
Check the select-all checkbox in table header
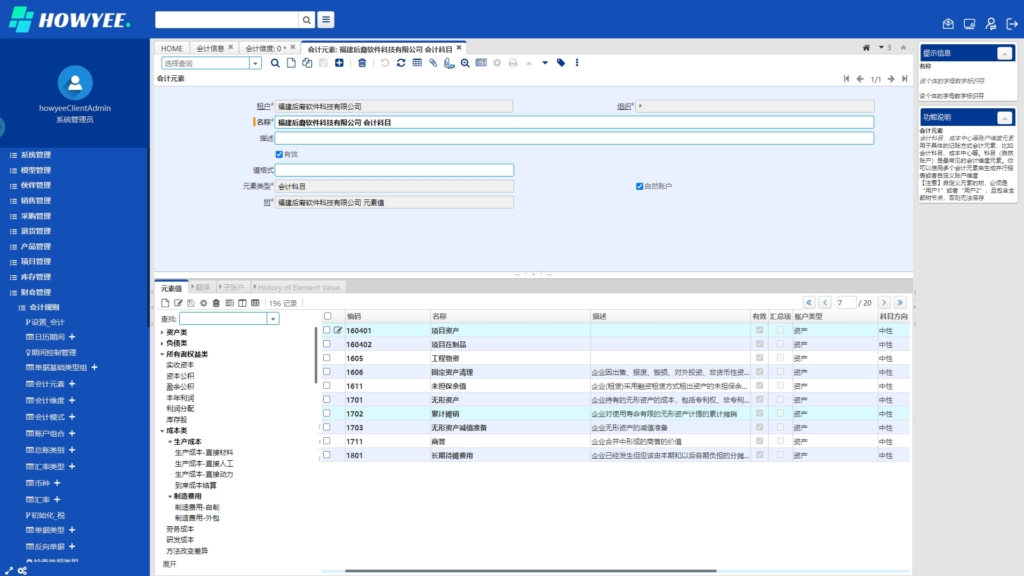[x=328, y=316]
